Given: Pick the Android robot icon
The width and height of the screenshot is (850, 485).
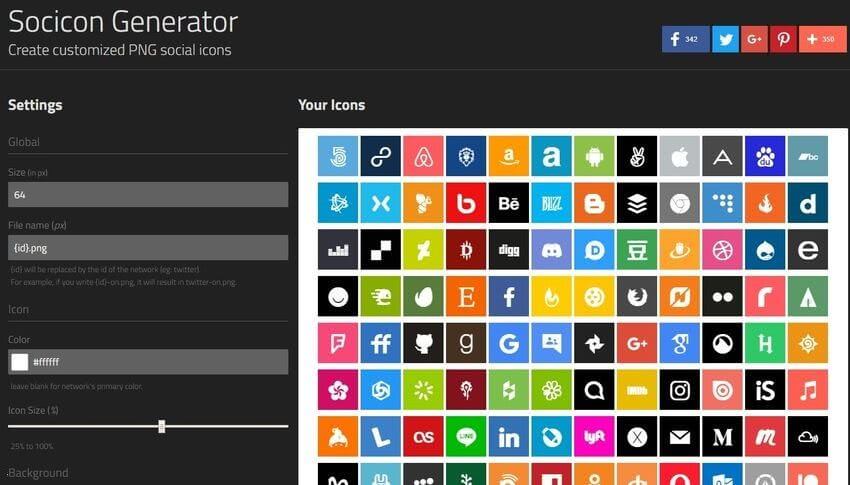Looking at the screenshot, I should click(x=594, y=156).
